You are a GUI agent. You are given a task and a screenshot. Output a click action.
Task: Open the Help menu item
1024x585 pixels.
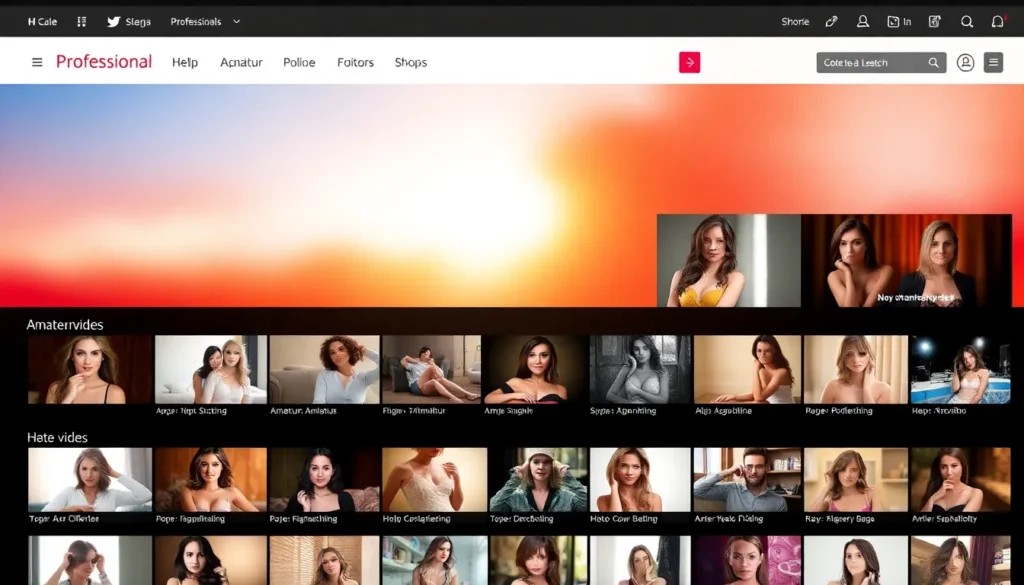185,62
